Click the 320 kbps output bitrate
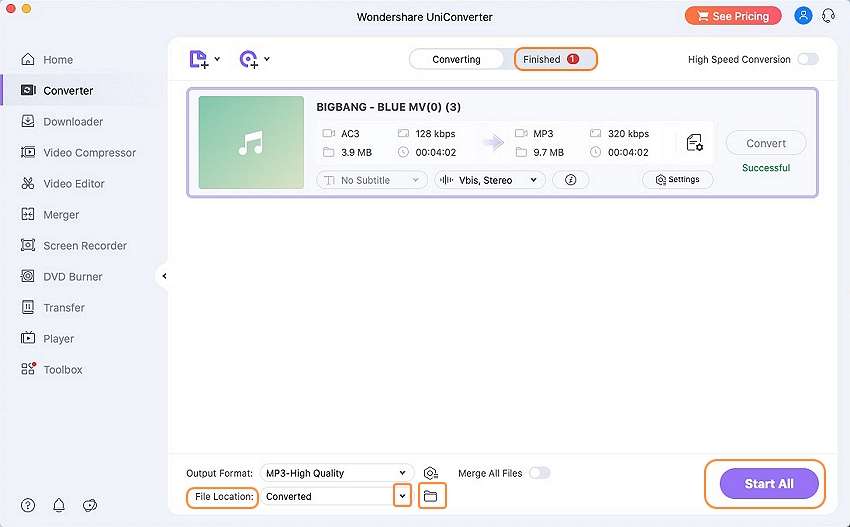This screenshot has height=527, width=850. (x=628, y=133)
